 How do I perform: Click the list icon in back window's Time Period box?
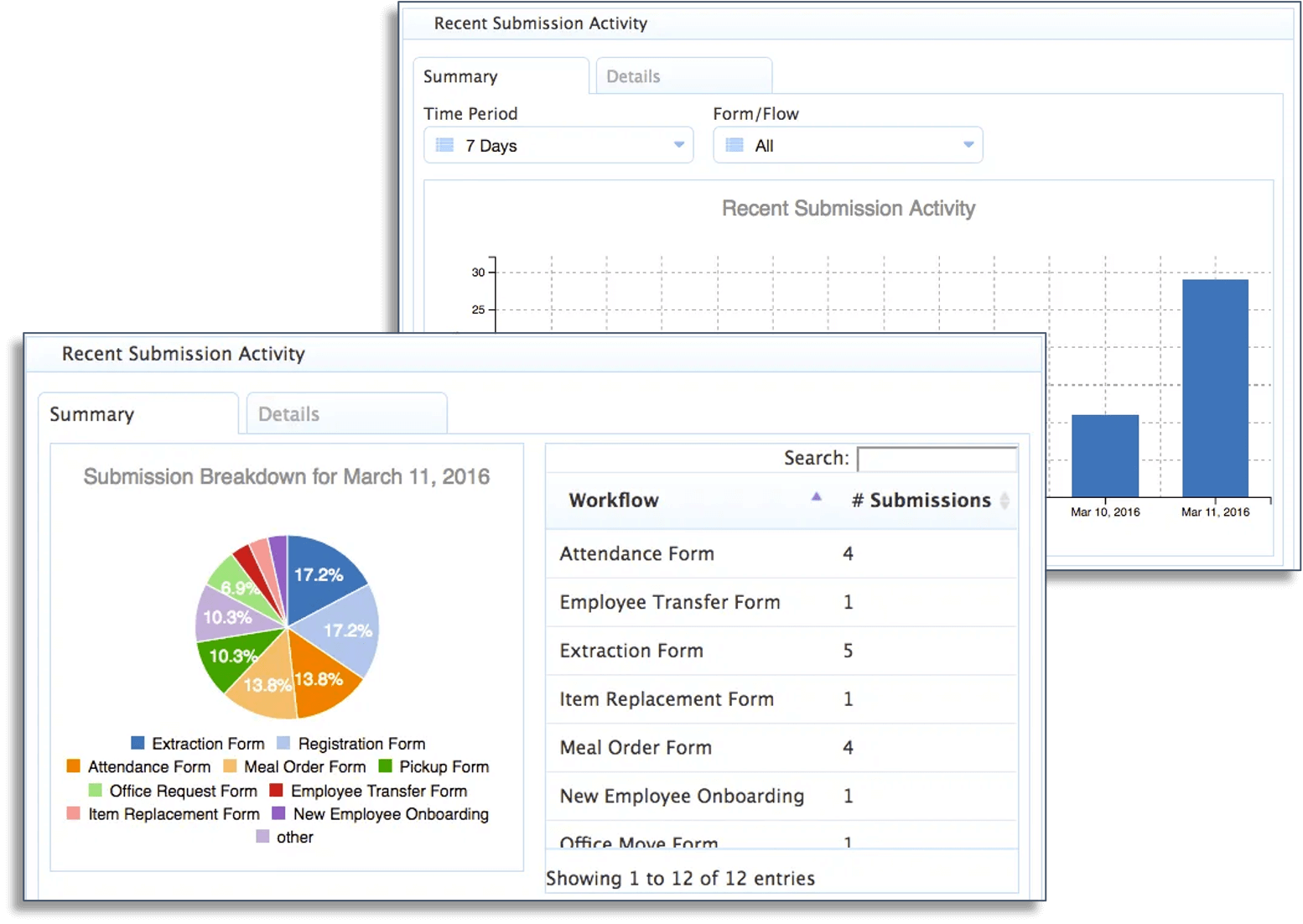pos(444,144)
